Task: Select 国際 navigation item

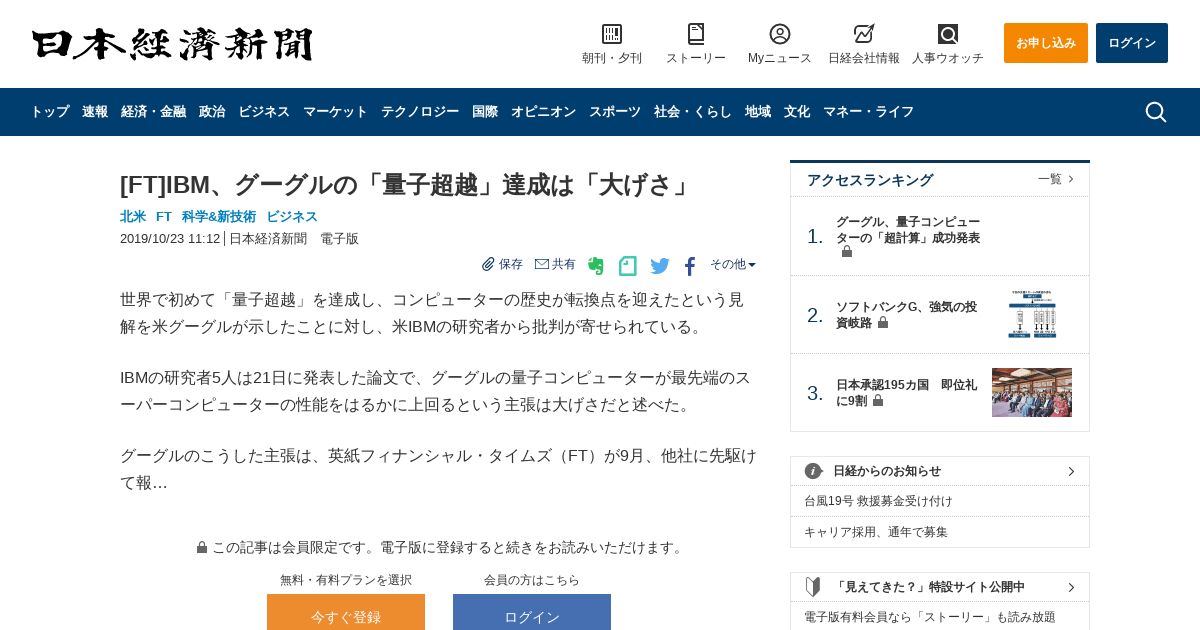Action: [x=485, y=112]
